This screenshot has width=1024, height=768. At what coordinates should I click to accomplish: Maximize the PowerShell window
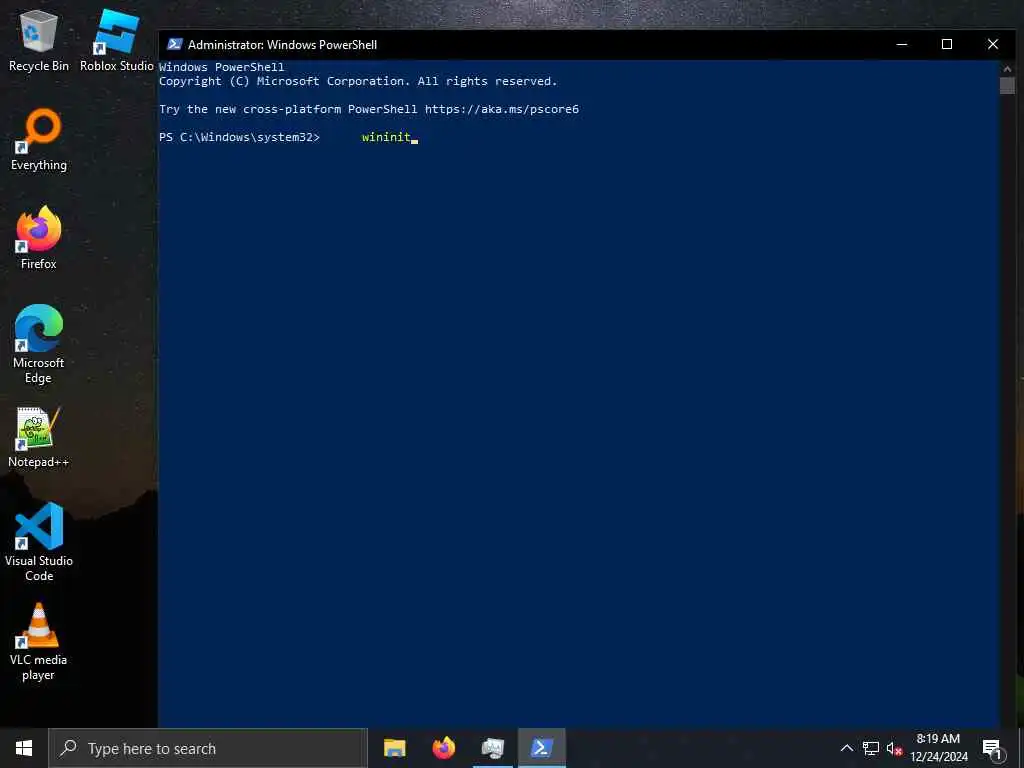click(x=947, y=44)
